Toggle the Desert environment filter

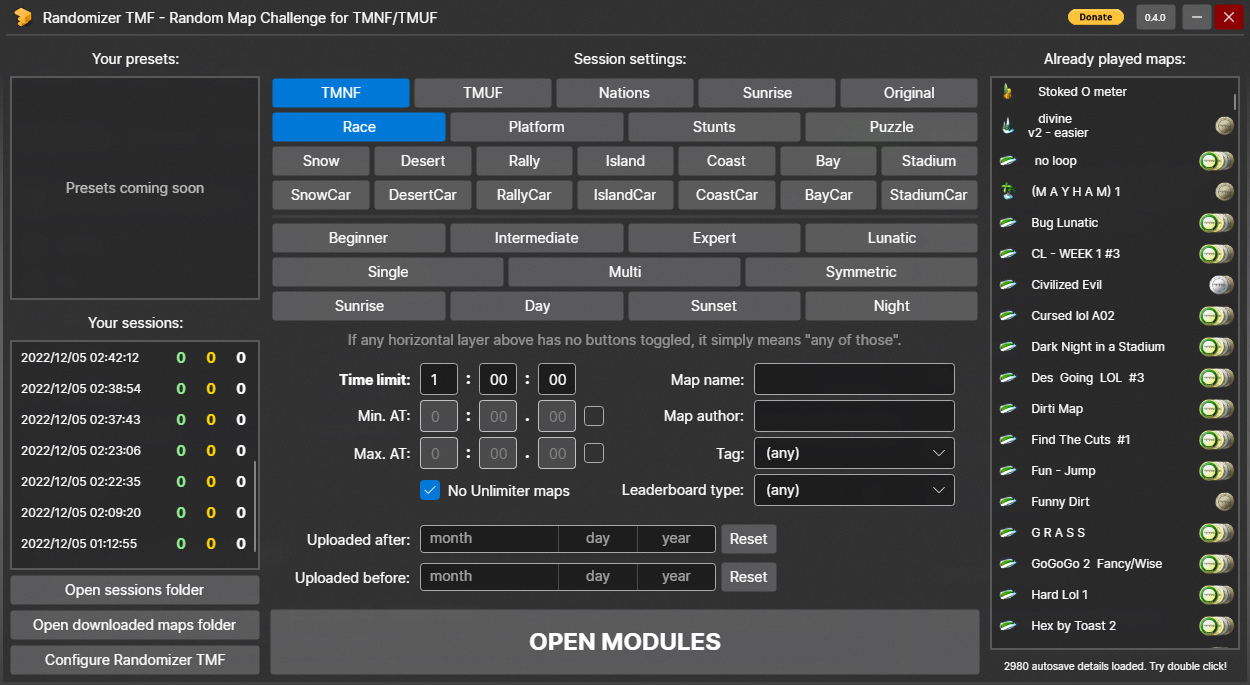[x=423, y=161]
